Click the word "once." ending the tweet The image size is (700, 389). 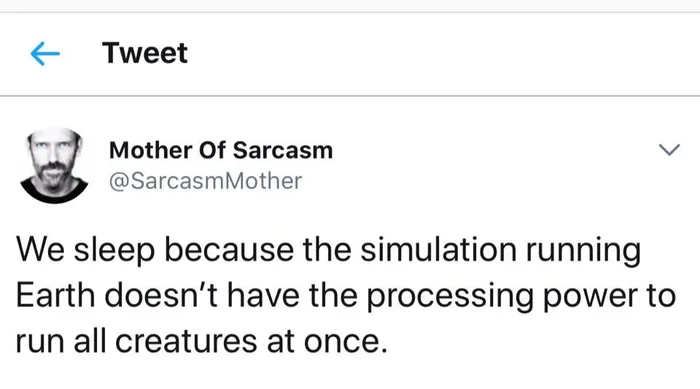click(x=346, y=342)
